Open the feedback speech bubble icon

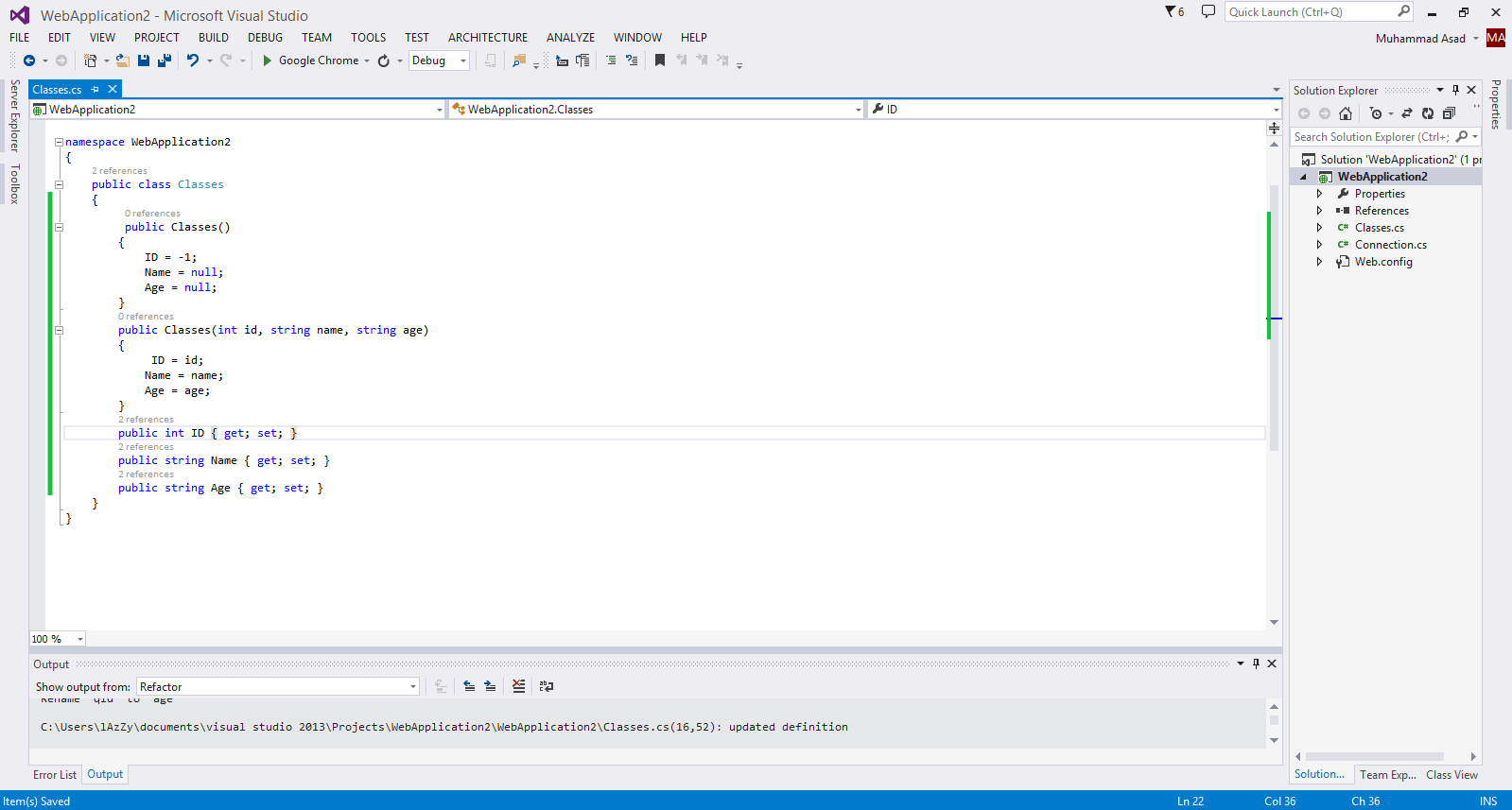coord(1208,12)
